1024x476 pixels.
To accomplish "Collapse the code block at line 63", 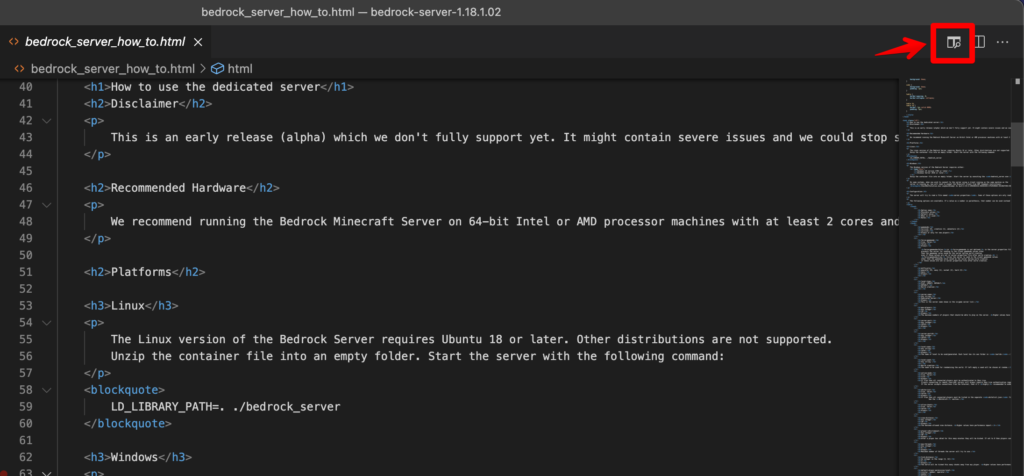I will 46,473.
